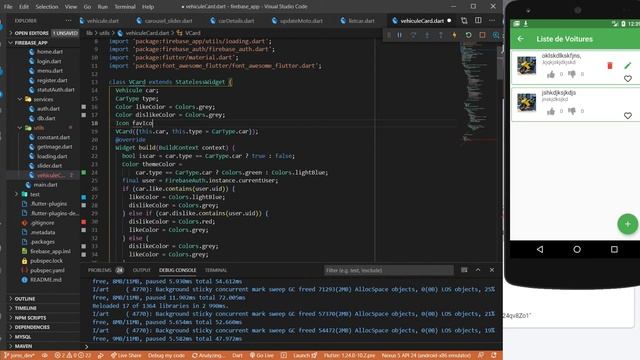Screen dimensions: 640x360
Task: Delete the first car with red trash icon
Action: click(x=610, y=66)
